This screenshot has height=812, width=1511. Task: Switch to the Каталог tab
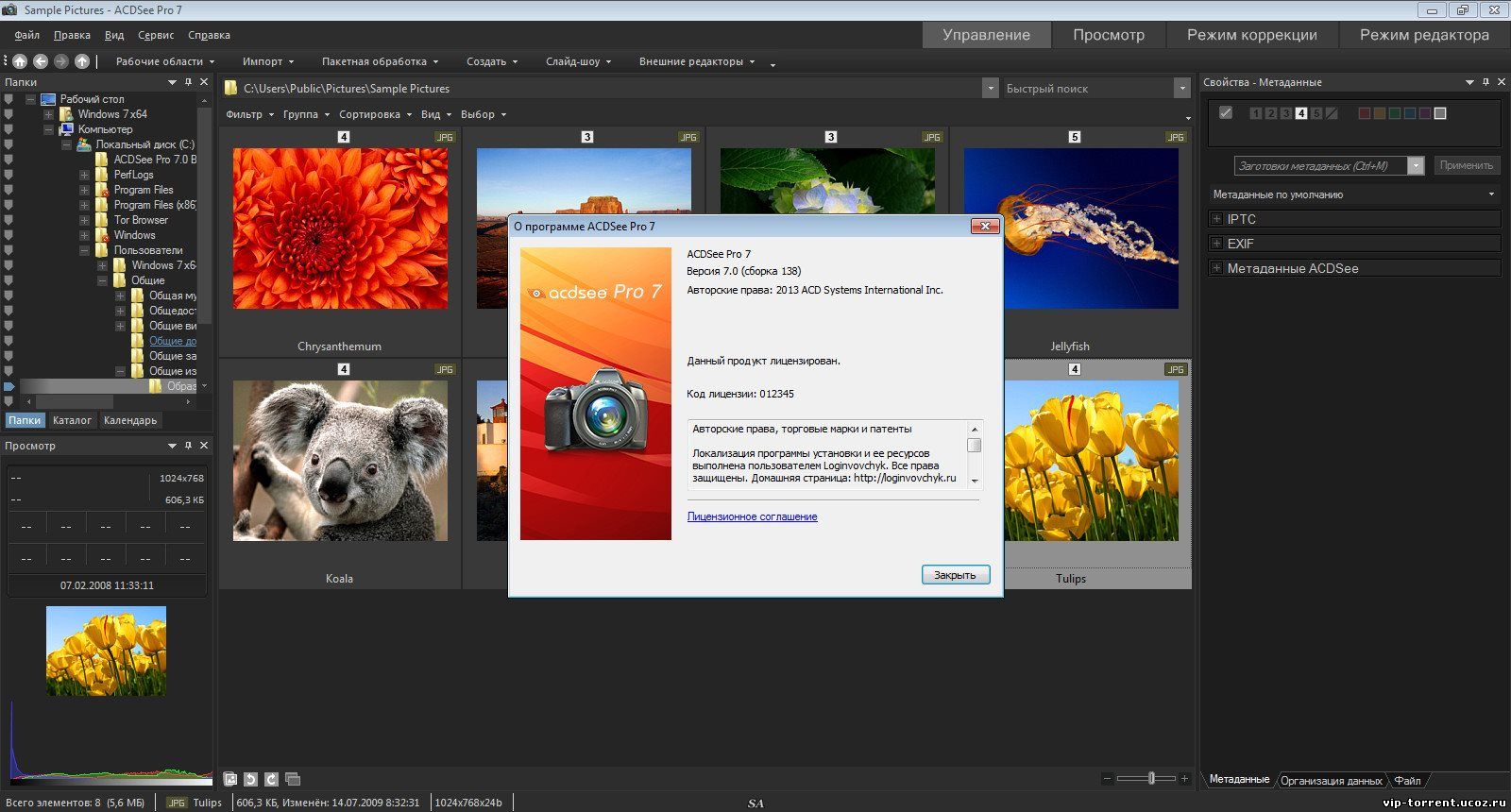coord(72,420)
